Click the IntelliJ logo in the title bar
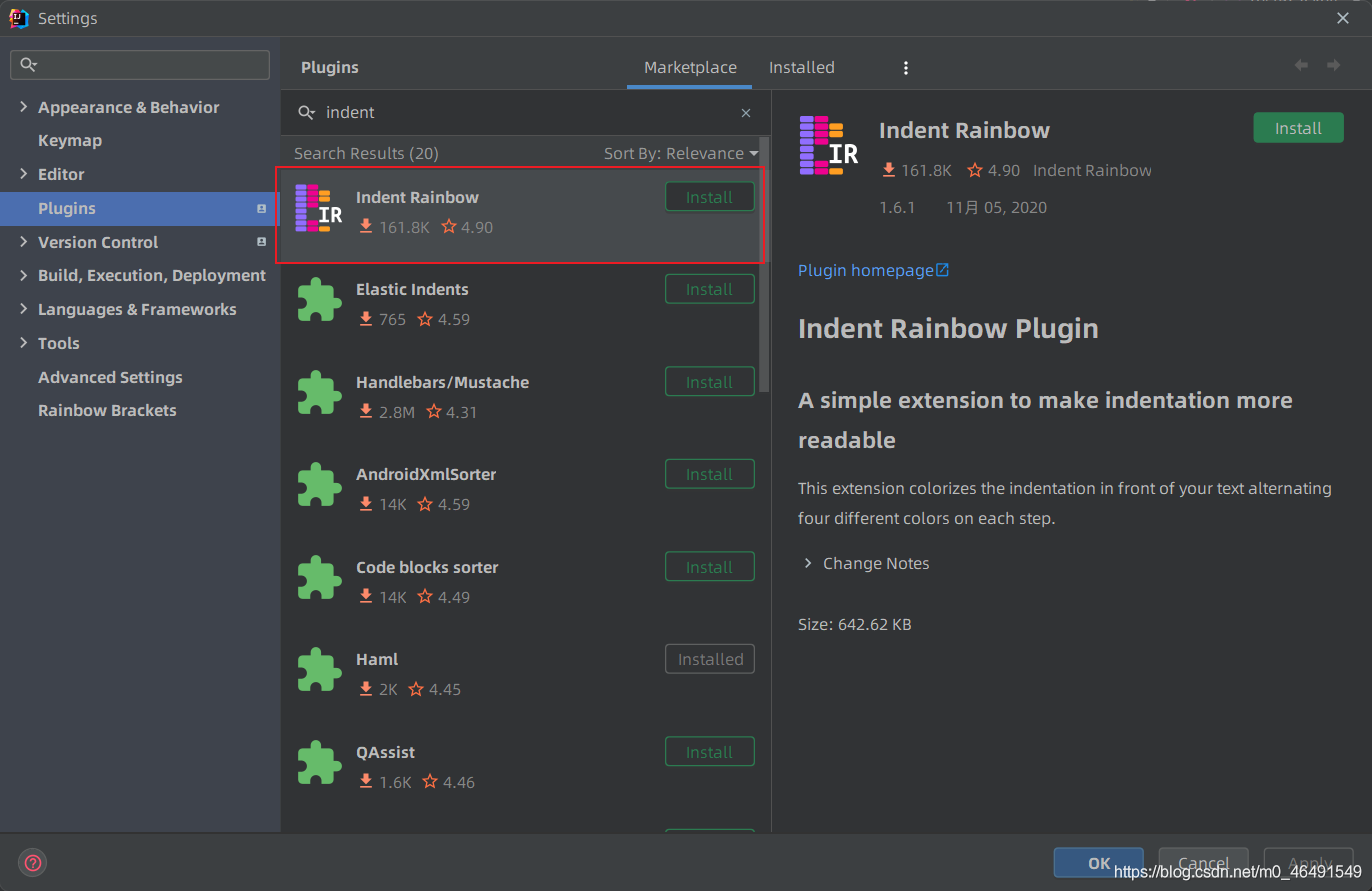1372x891 pixels. click(x=19, y=18)
